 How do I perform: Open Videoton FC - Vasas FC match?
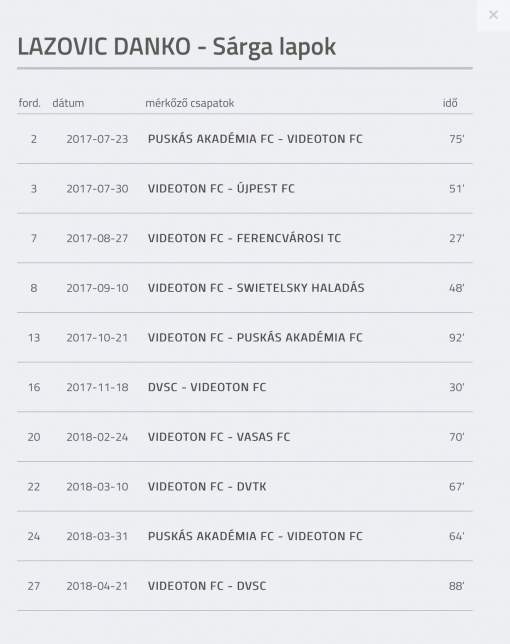219,437
